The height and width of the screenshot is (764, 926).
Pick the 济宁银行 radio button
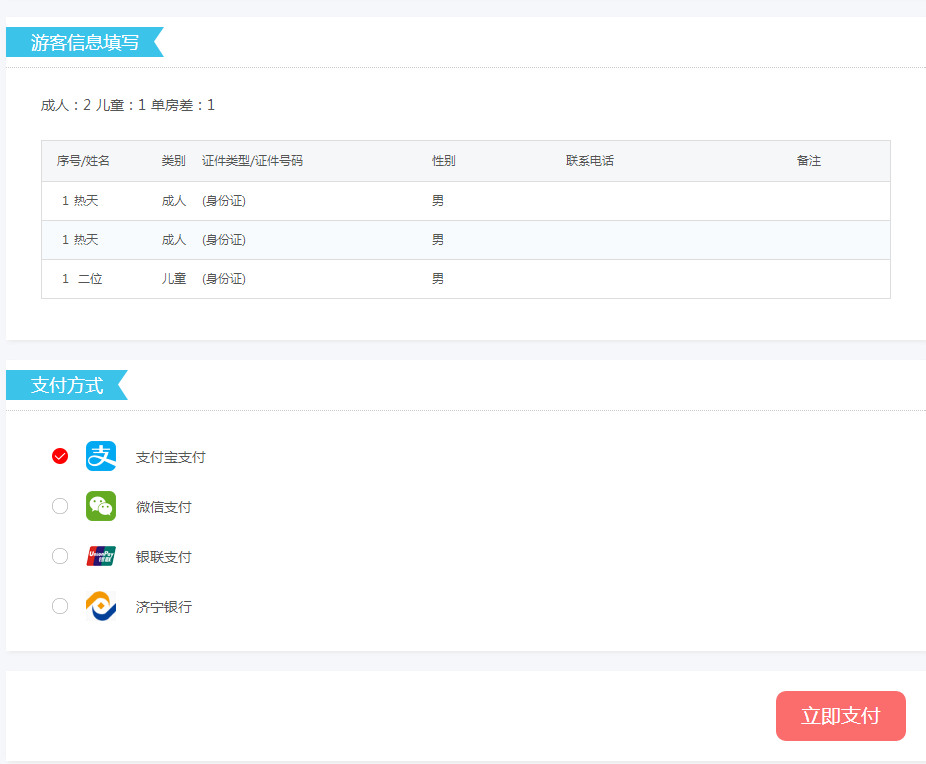coord(60,606)
